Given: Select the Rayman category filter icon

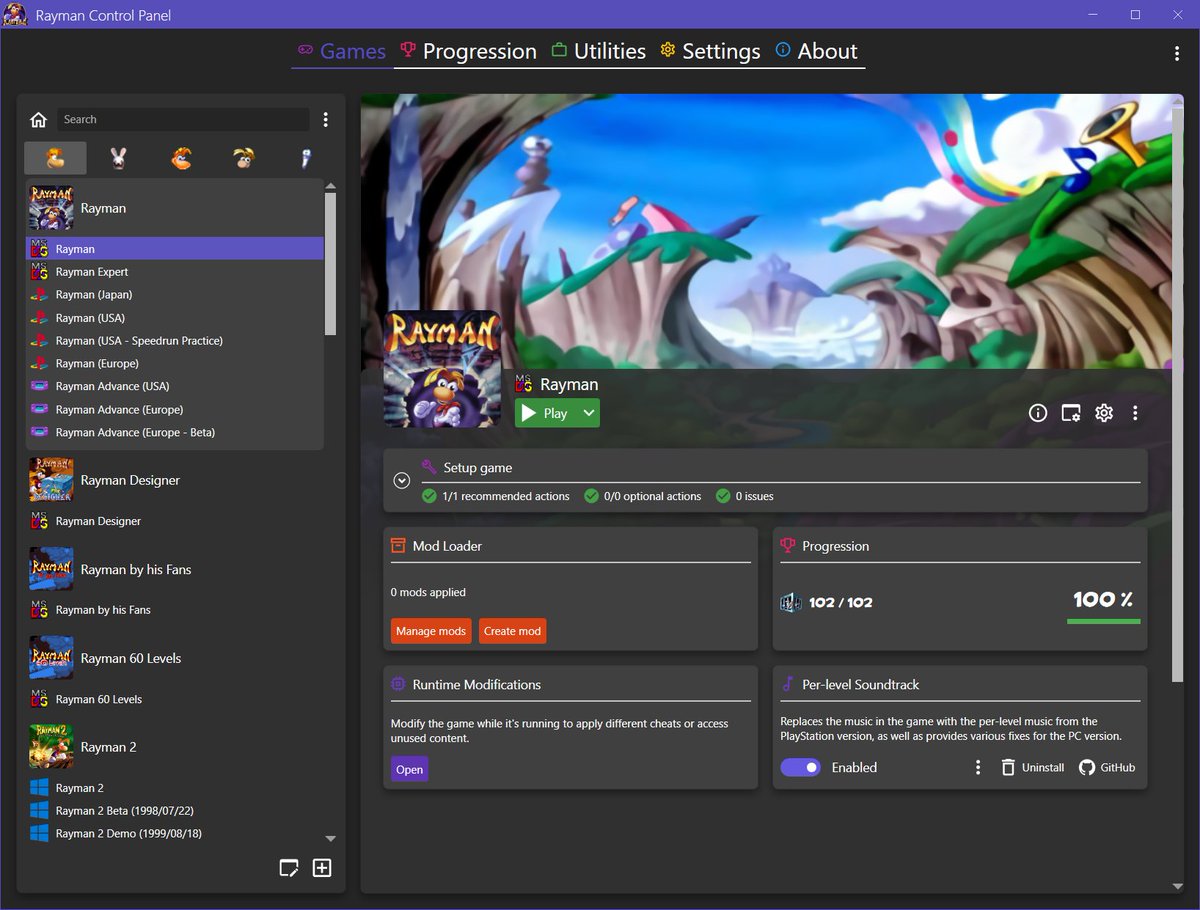Looking at the screenshot, I should click(56, 158).
